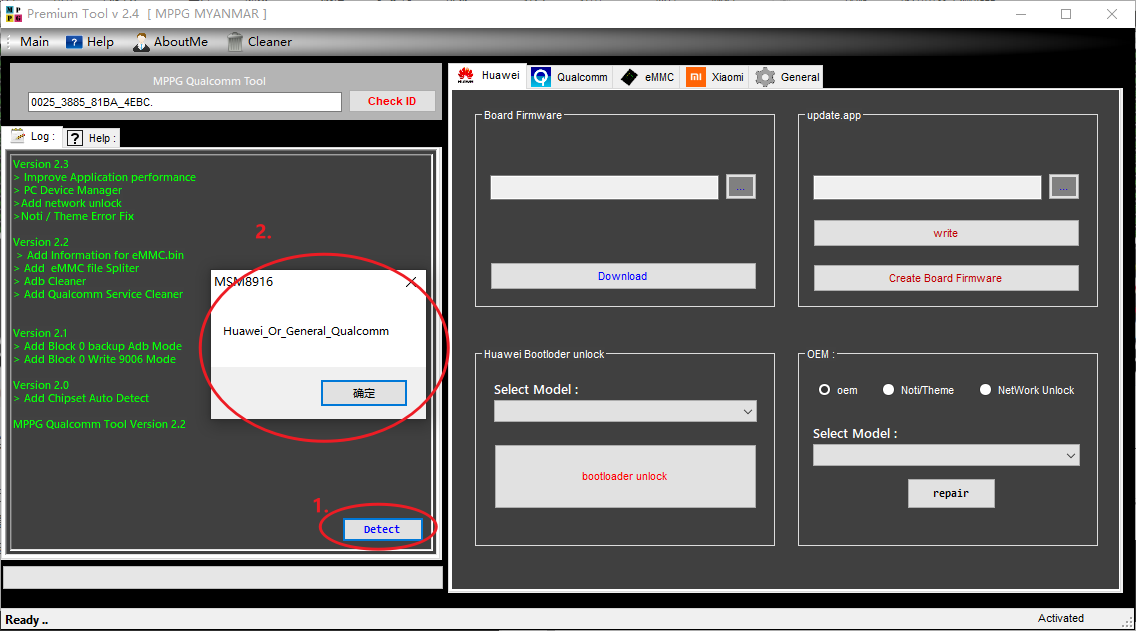1136x631 pixels.
Task: Click the General gear icon
Action: (x=765, y=77)
